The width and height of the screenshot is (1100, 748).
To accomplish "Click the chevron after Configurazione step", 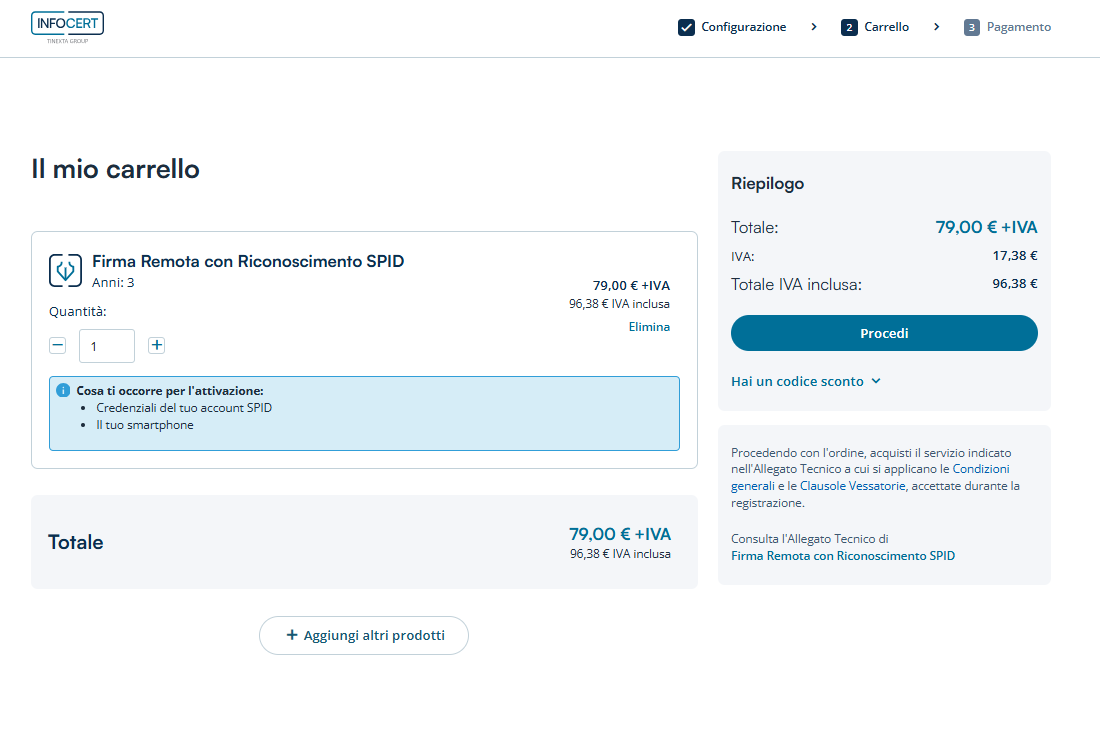I will 814,27.
